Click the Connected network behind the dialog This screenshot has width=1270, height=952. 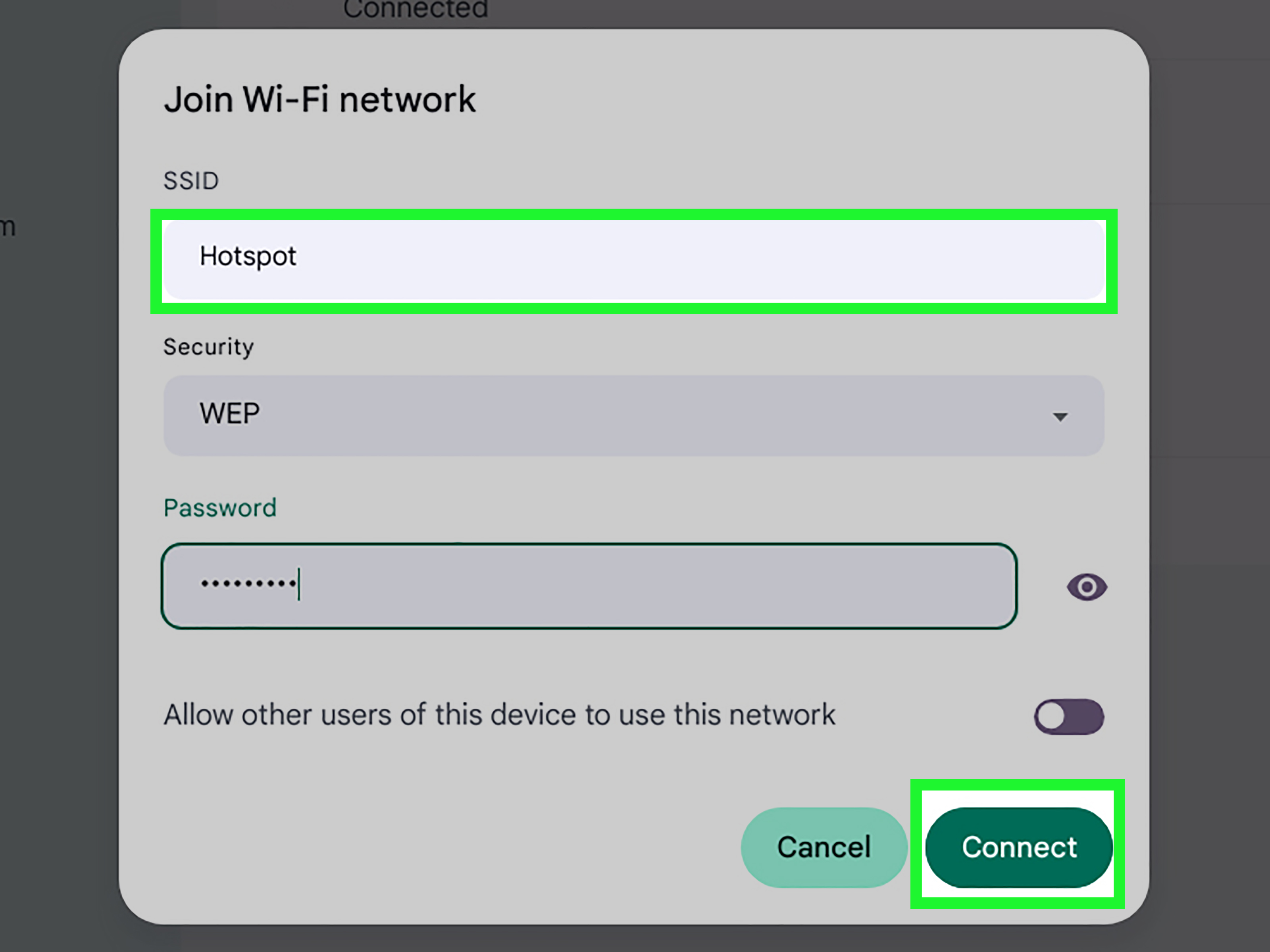pos(416,9)
